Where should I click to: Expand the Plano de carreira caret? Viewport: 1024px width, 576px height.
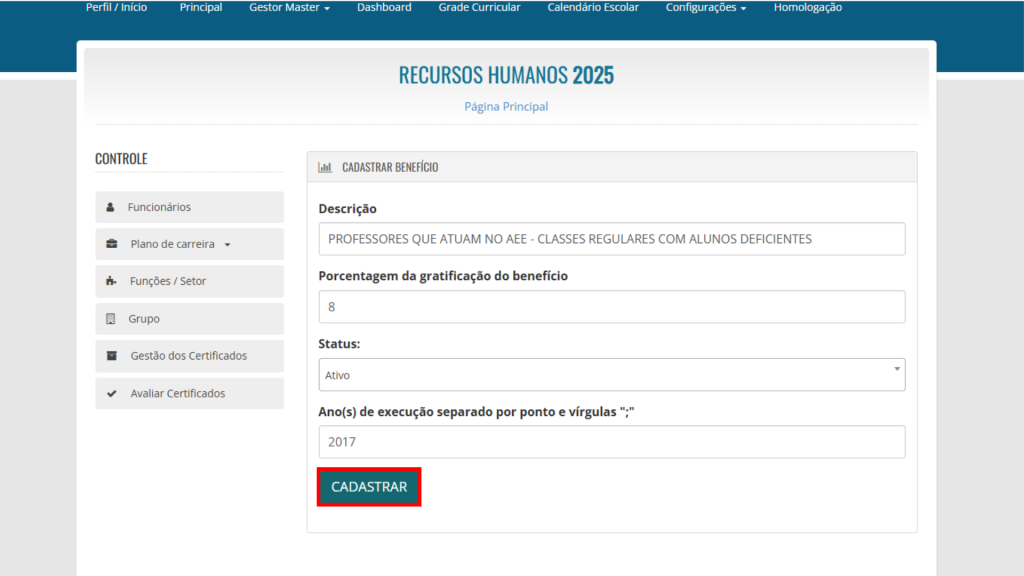[x=227, y=245]
